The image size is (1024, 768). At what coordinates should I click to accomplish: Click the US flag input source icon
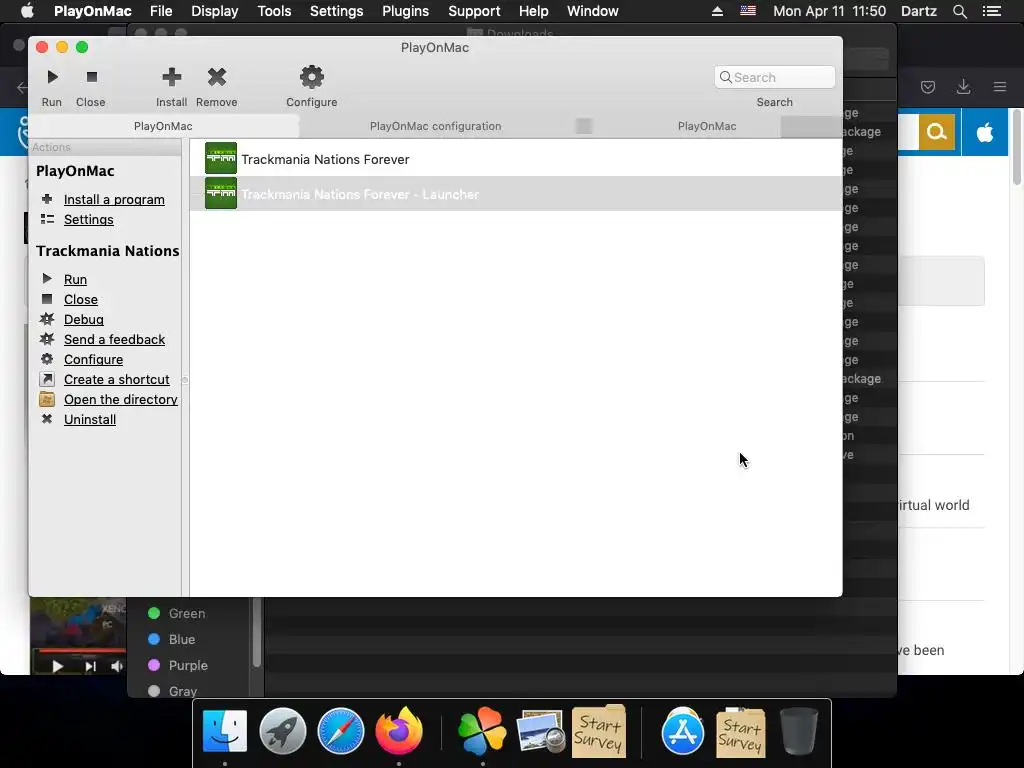pos(748,11)
